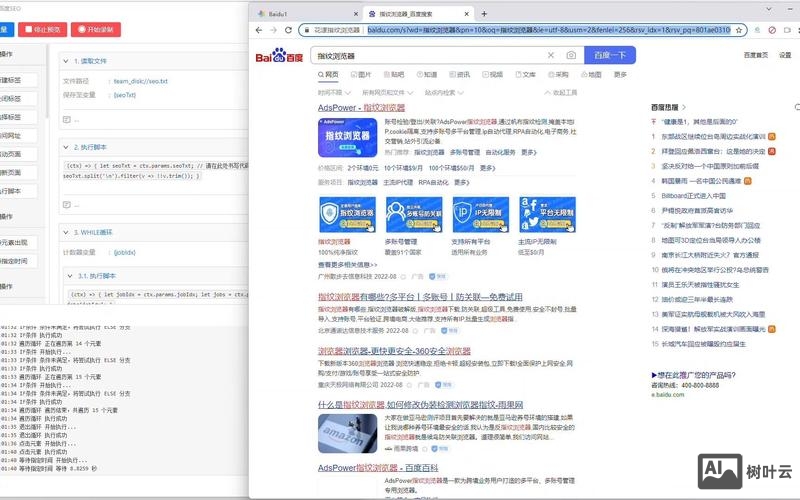800x500 pixels.
Task: Collapse step 1. 读取文件
Action: pyautogui.click(x=66, y=61)
